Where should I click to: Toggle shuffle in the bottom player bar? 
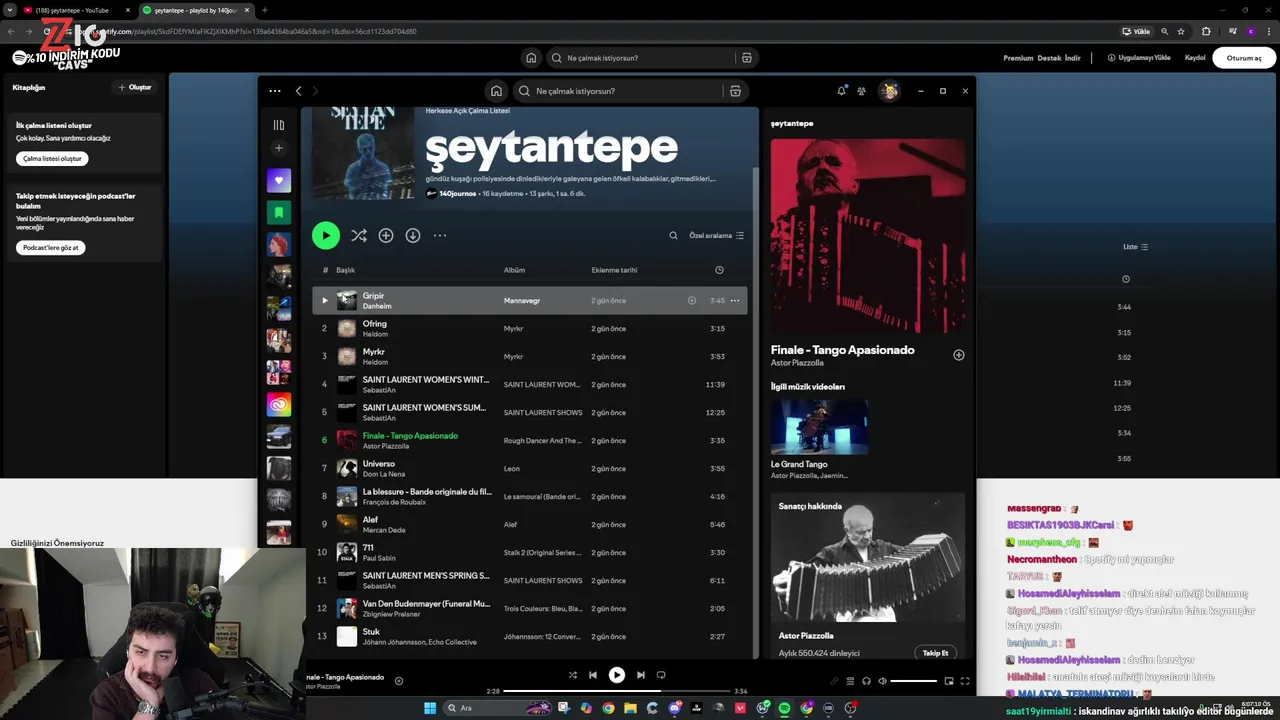(572, 675)
